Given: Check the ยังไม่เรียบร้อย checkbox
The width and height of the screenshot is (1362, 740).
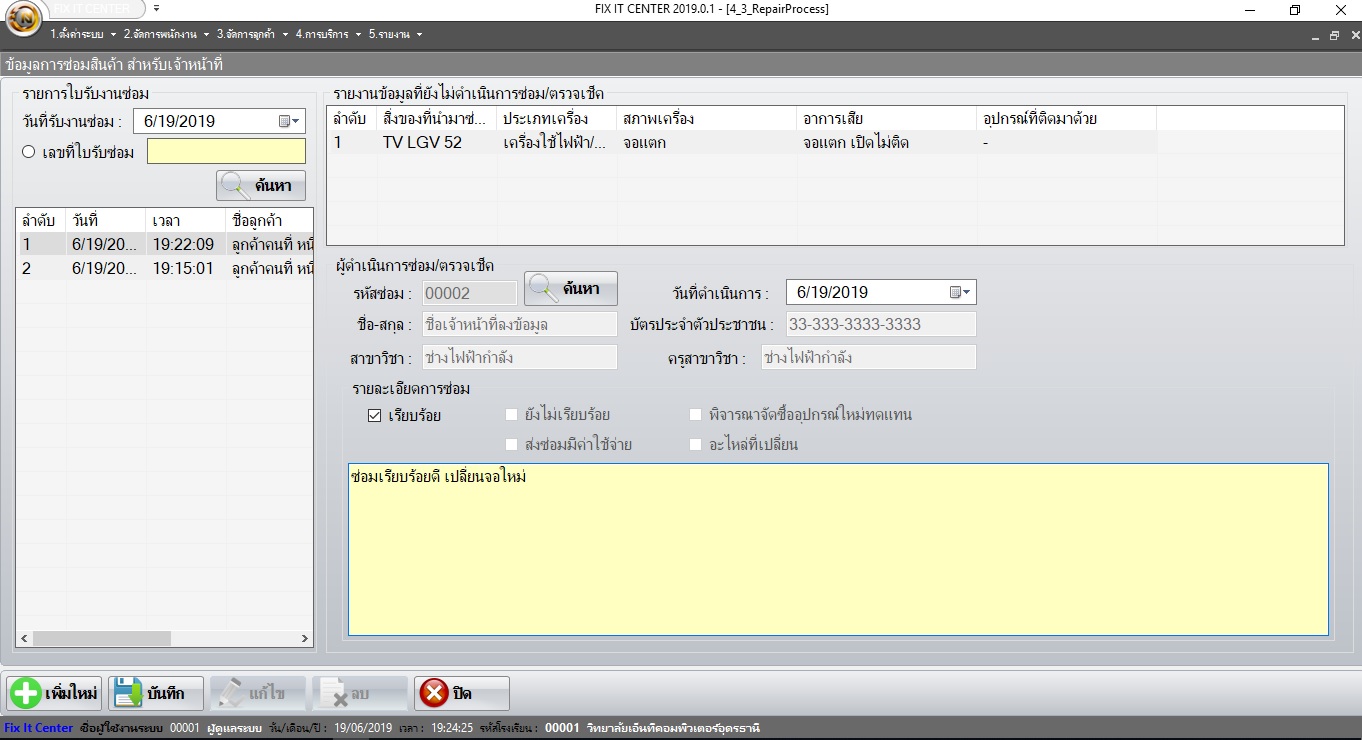Looking at the screenshot, I should [x=512, y=416].
